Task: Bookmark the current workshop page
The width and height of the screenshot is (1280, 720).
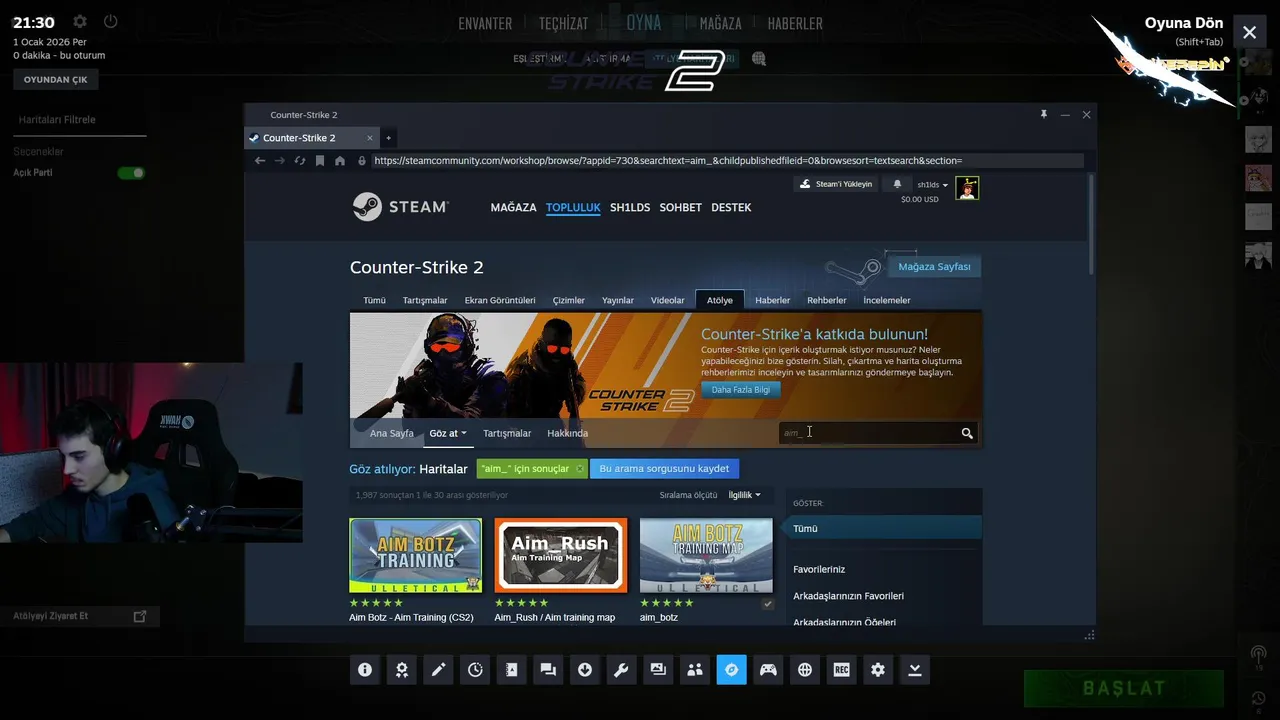Action: click(x=320, y=160)
